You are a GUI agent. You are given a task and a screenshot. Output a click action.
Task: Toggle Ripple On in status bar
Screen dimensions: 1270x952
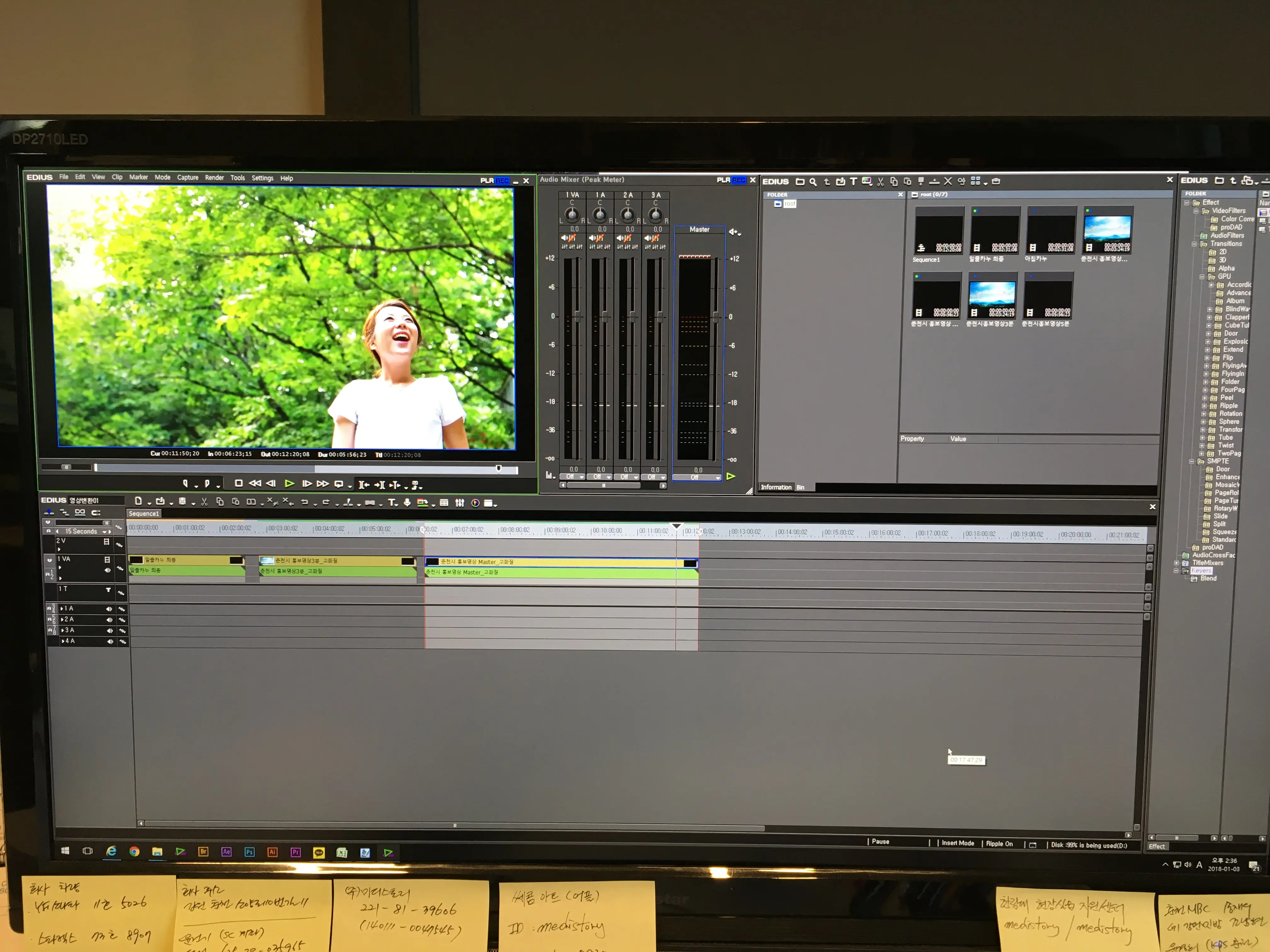pyautogui.click(x=999, y=844)
